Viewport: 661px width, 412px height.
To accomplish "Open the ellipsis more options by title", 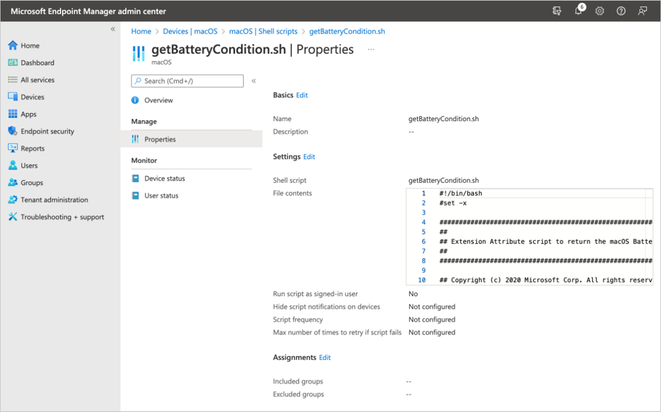I will coord(371,49).
